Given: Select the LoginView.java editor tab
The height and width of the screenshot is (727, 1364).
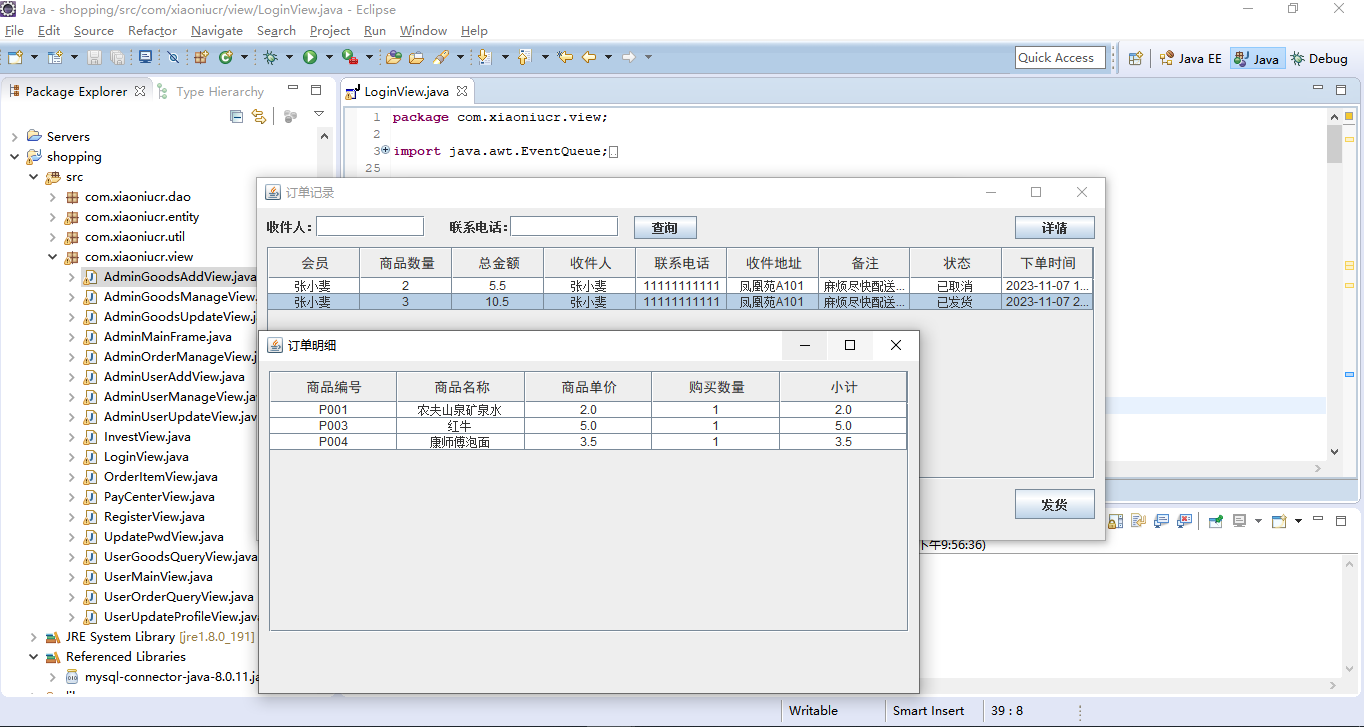Looking at the screenshot, I should click(406, 91).
